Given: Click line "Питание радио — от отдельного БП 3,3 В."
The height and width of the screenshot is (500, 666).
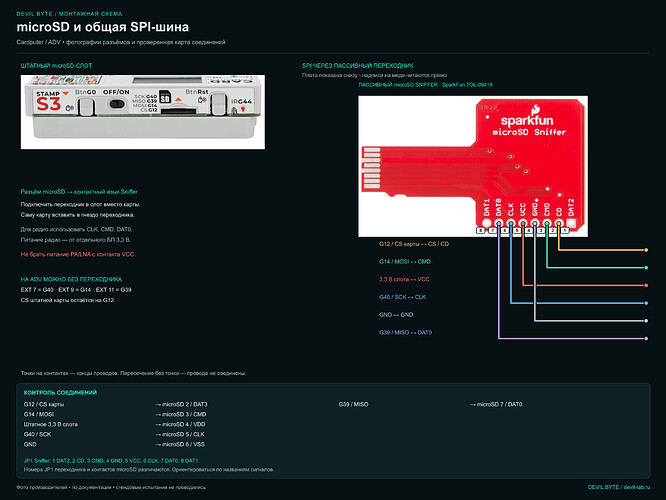Looking at the screenshot, I should point(76,240).
